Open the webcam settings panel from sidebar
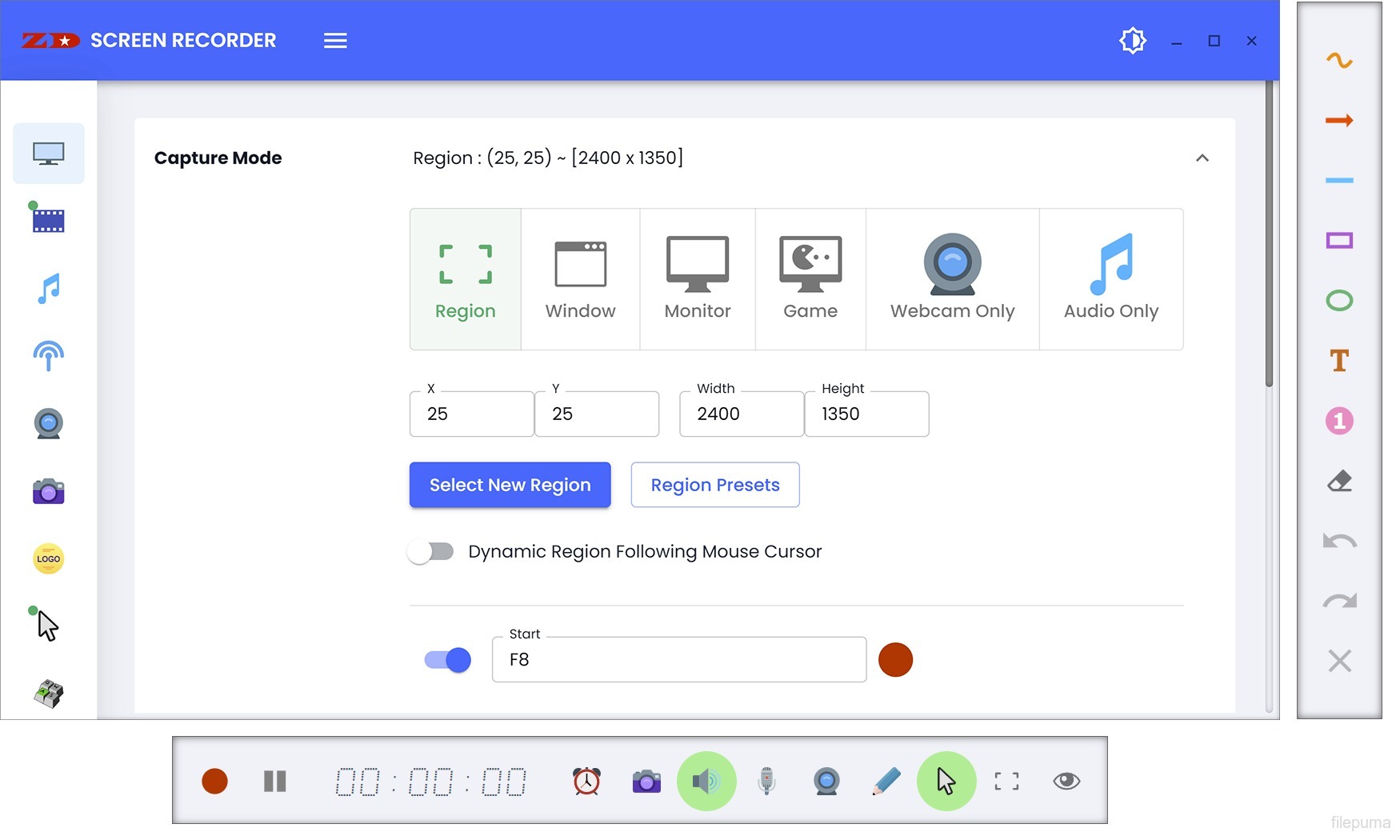 point(48,423)
